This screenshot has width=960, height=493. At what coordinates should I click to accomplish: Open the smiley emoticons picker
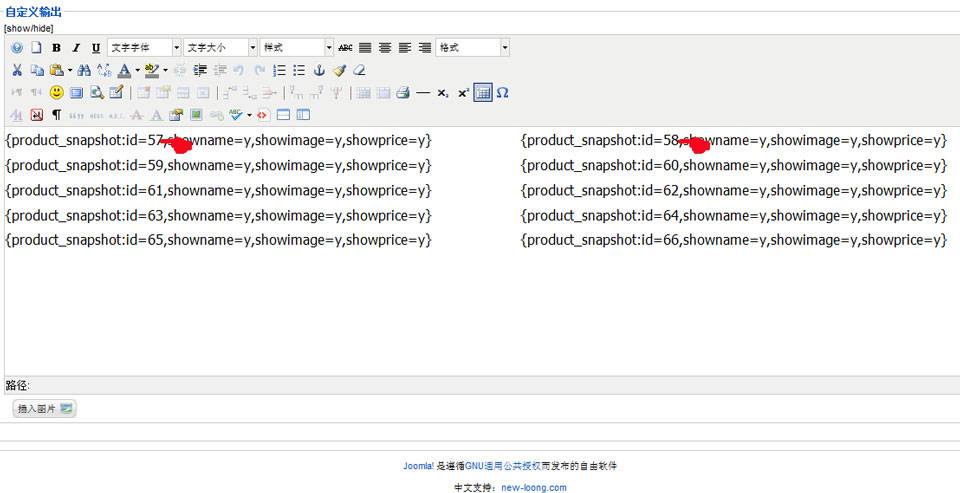click(56, 92)
